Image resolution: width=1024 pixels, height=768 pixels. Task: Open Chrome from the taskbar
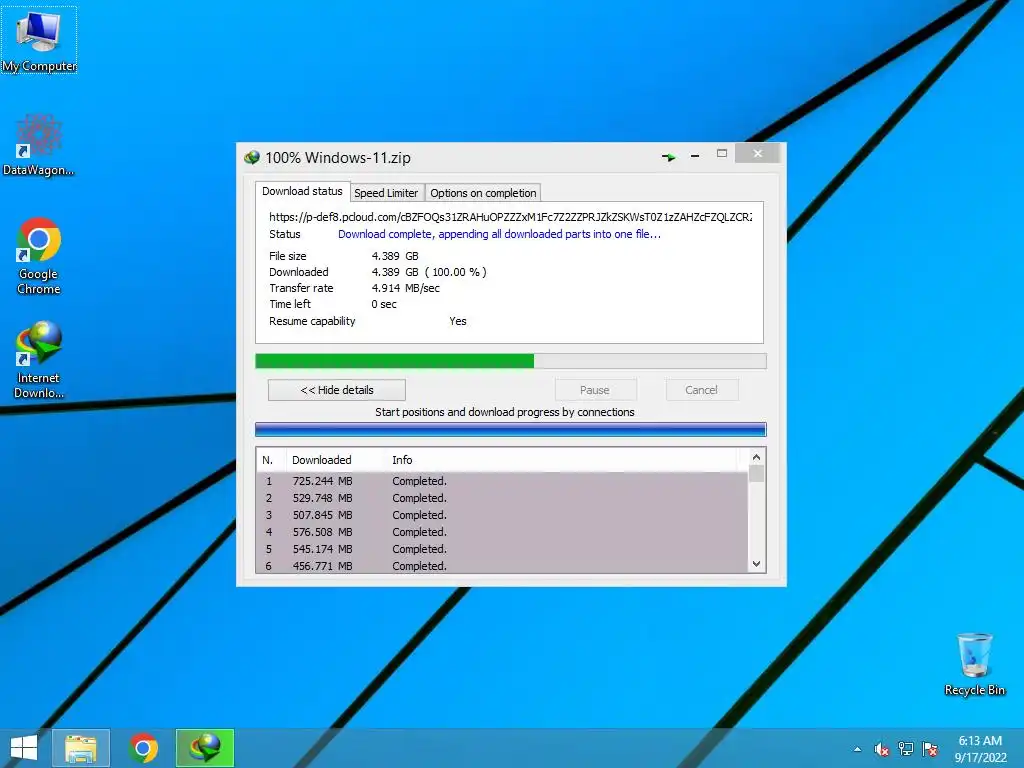143,748
